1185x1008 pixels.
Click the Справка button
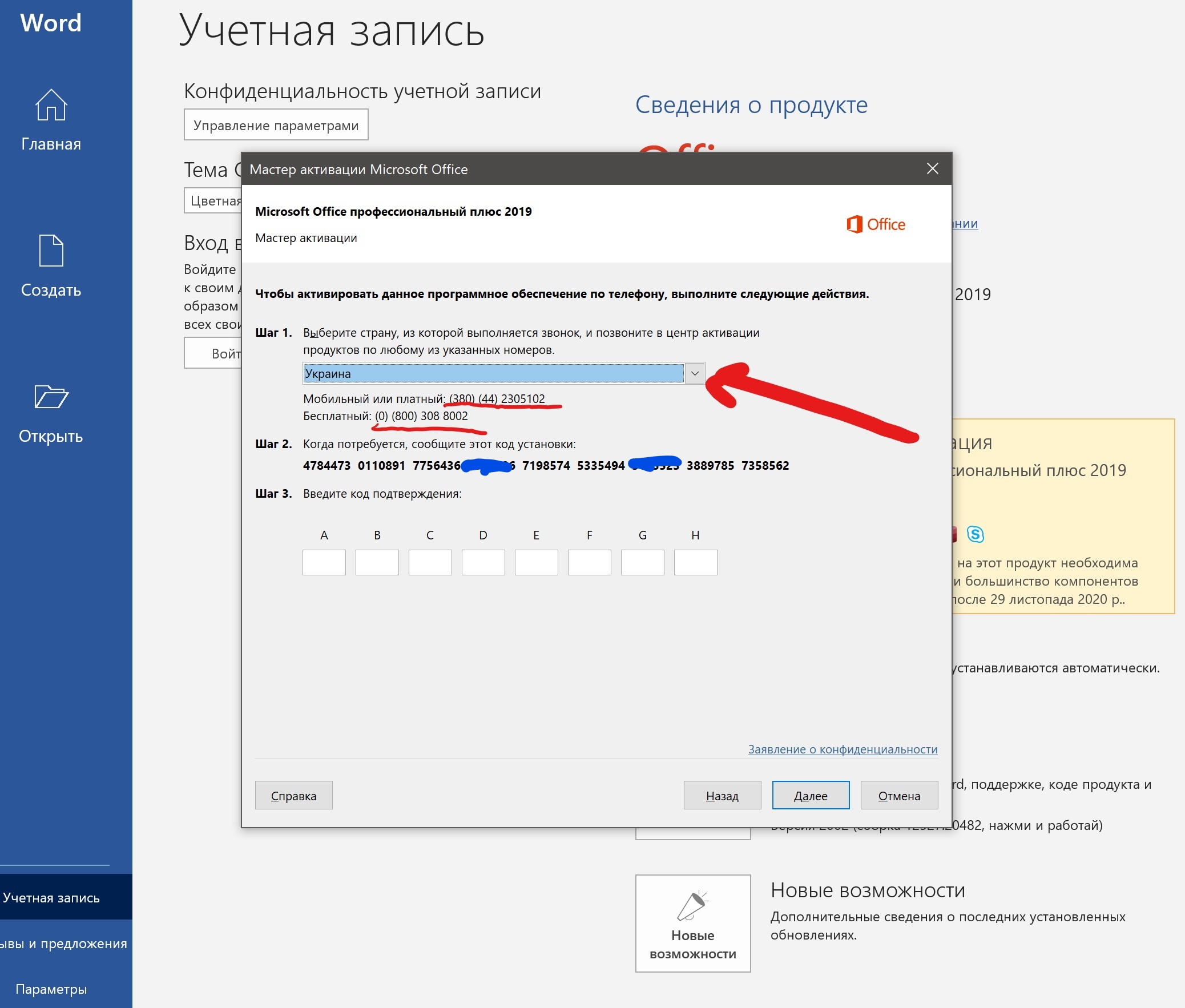pyautogui.click(x=293, y=796)
